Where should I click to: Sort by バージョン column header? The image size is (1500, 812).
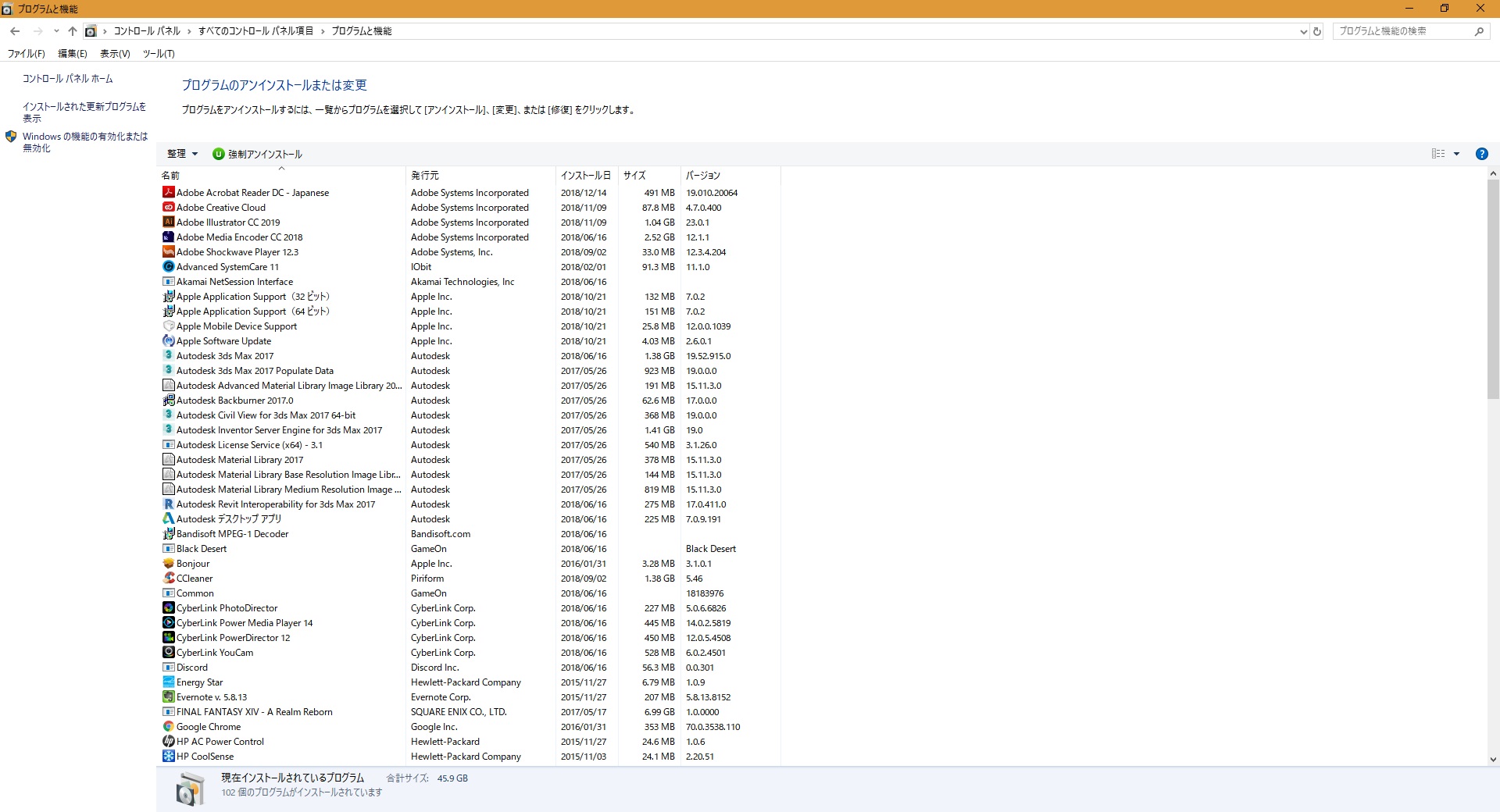click(730, 176)
